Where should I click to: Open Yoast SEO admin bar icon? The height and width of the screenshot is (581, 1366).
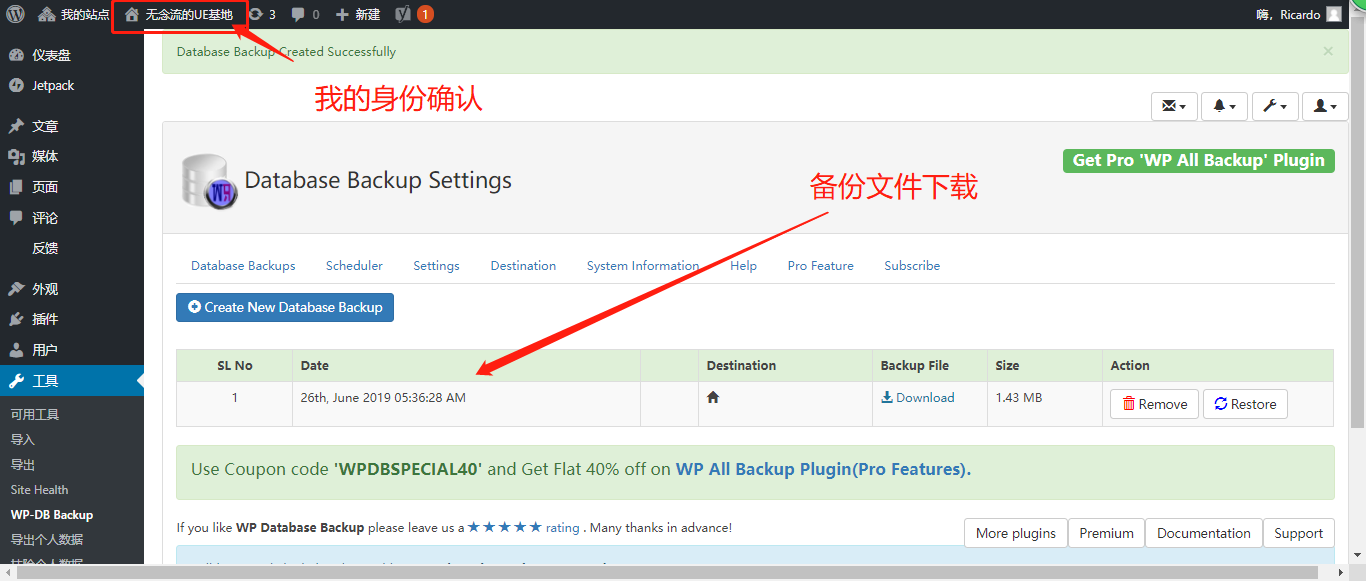(414, 14)
